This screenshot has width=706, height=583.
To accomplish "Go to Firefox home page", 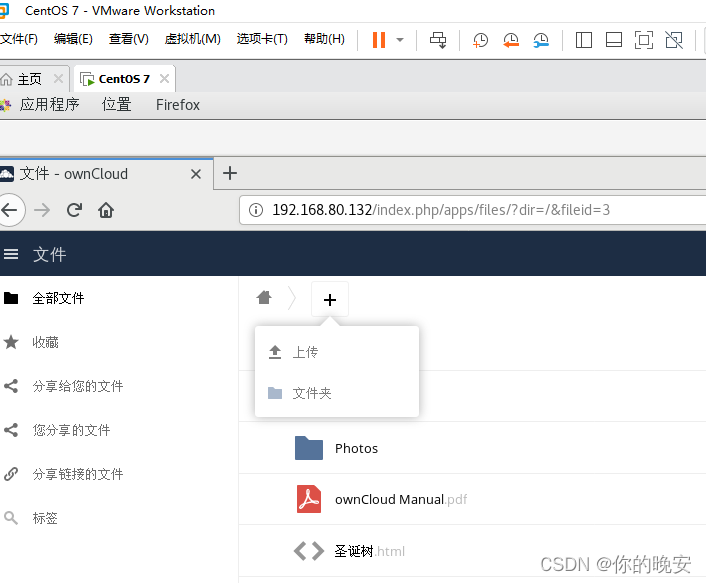I will coord(106,210).
